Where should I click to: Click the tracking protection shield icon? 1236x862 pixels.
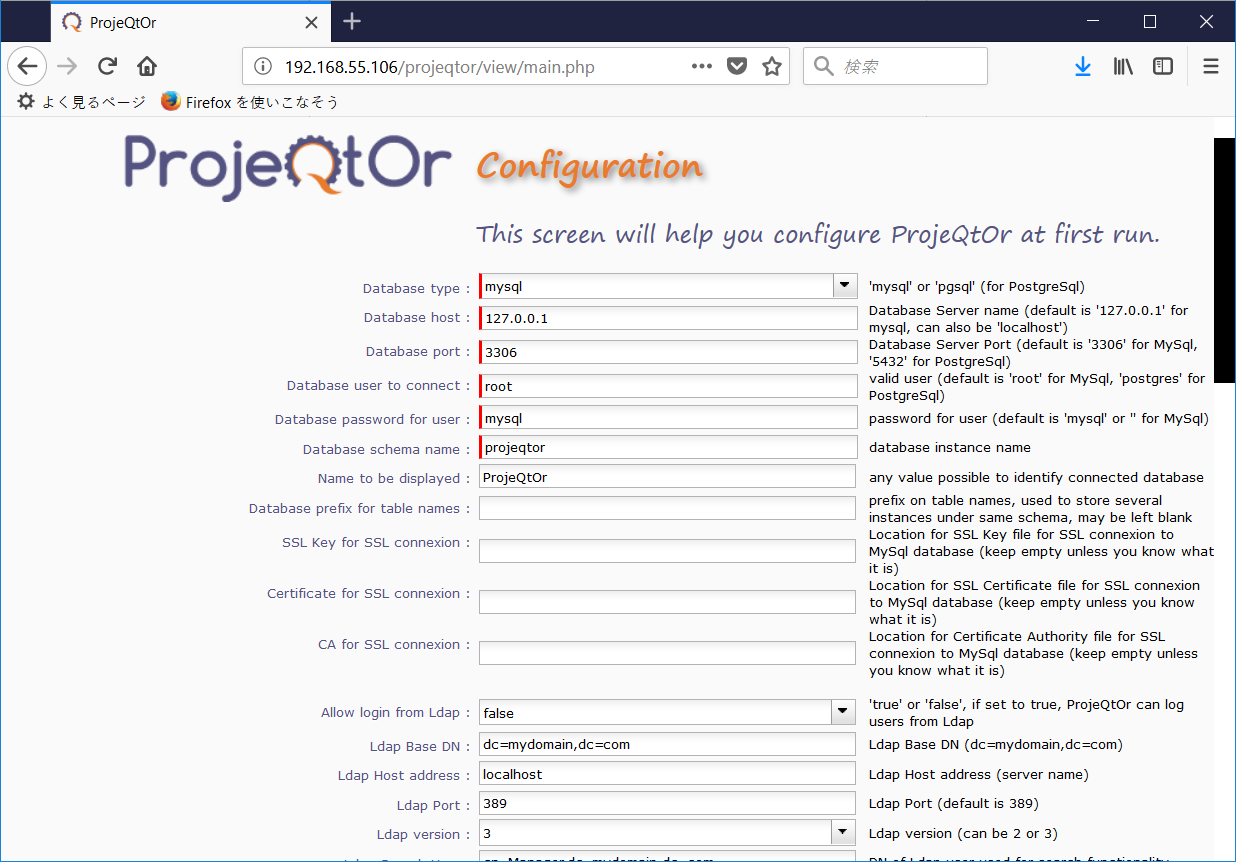737,67
